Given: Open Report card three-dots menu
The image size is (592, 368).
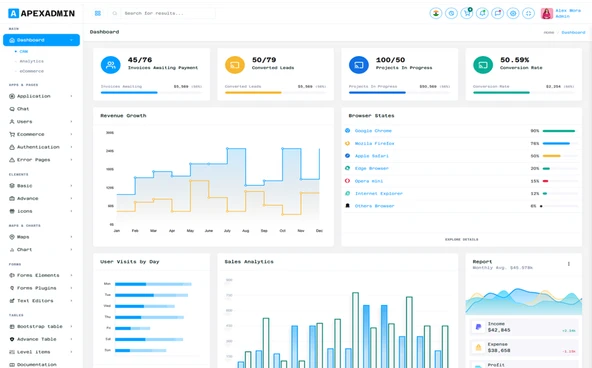Looking at the screenshot, I should pos(569,264).
